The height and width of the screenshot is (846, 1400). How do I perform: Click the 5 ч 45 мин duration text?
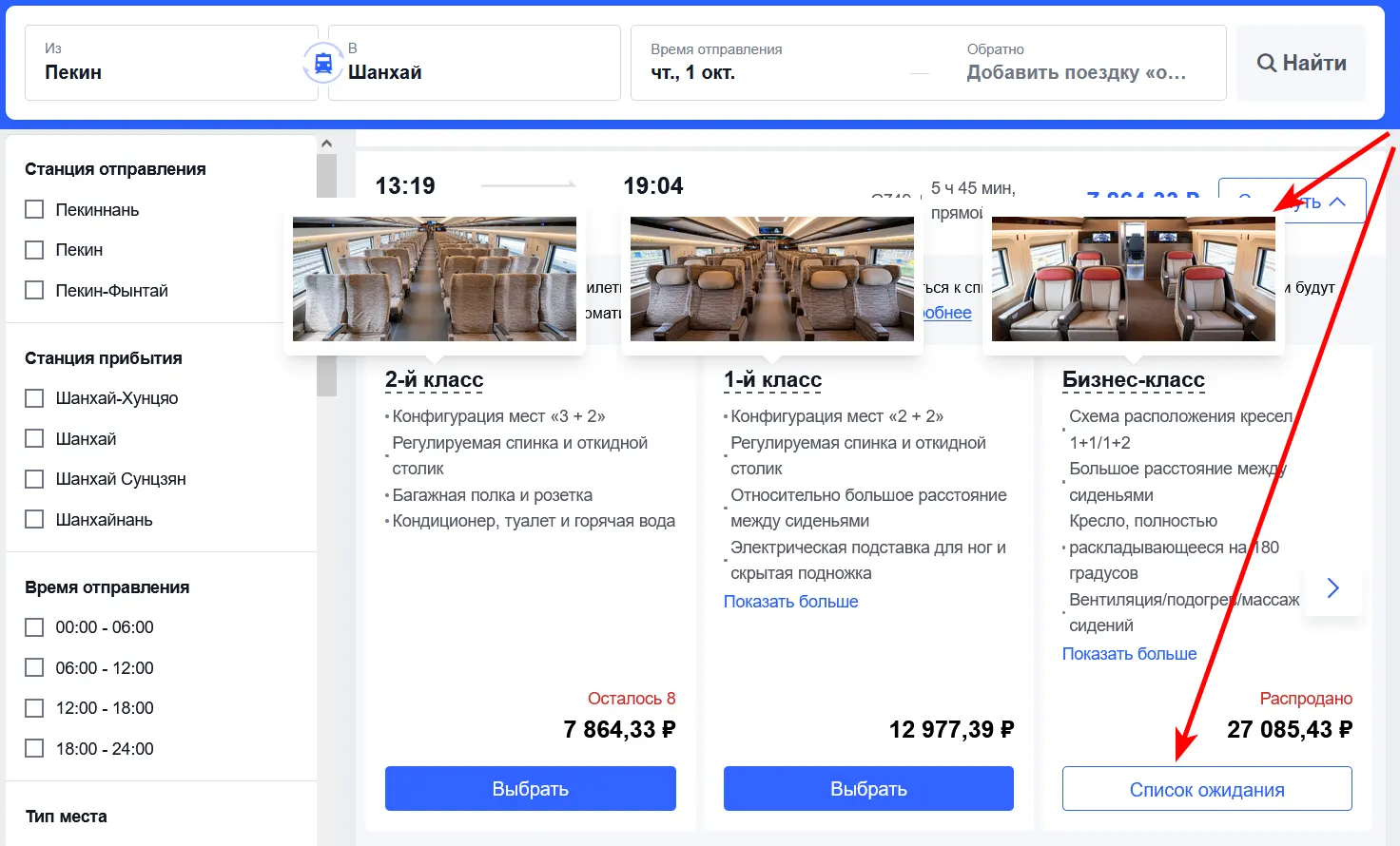(x=973, y=188)
